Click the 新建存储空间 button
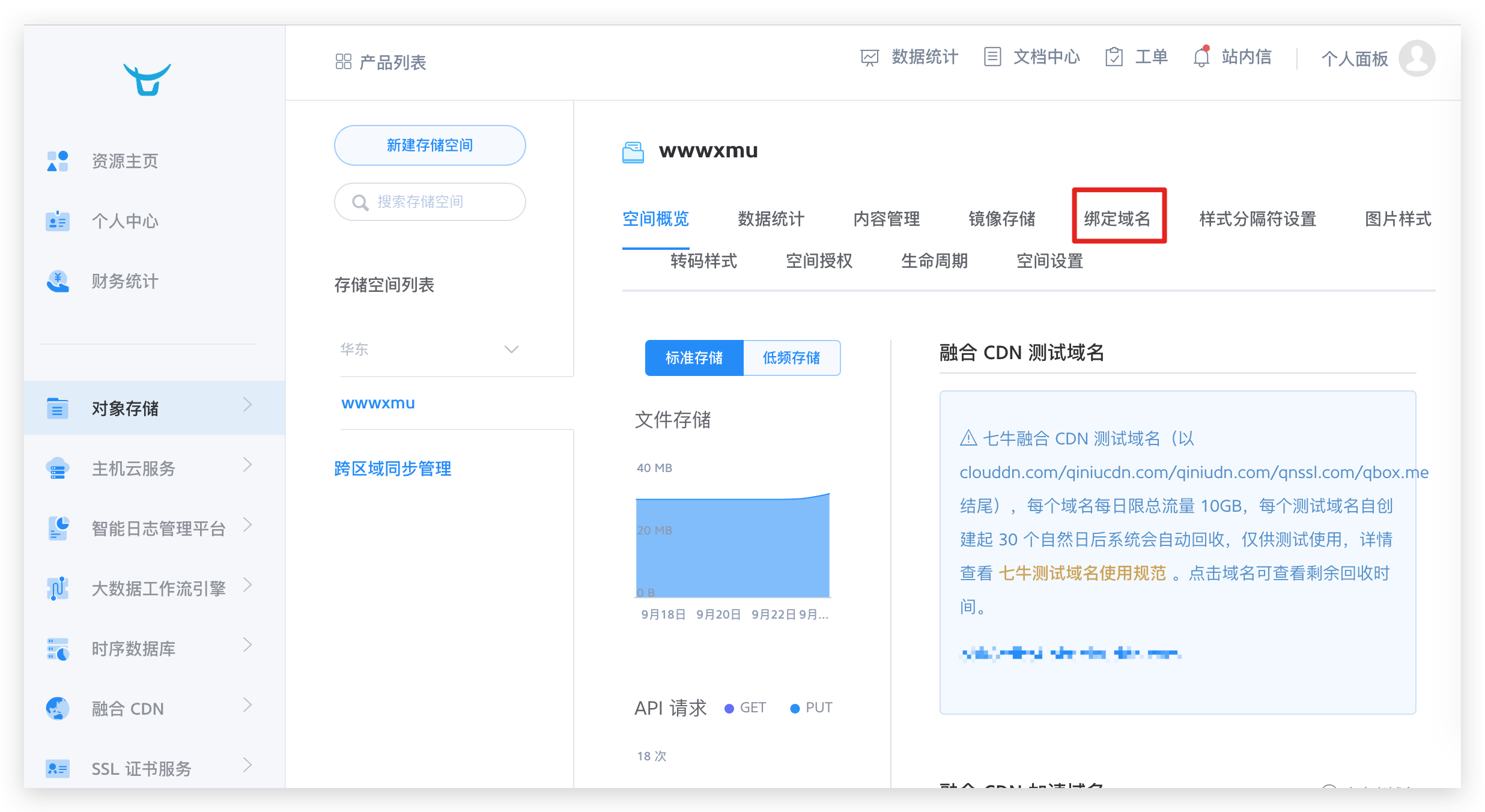Viewport: 1485px width, 812px height. tap(430, 145)
